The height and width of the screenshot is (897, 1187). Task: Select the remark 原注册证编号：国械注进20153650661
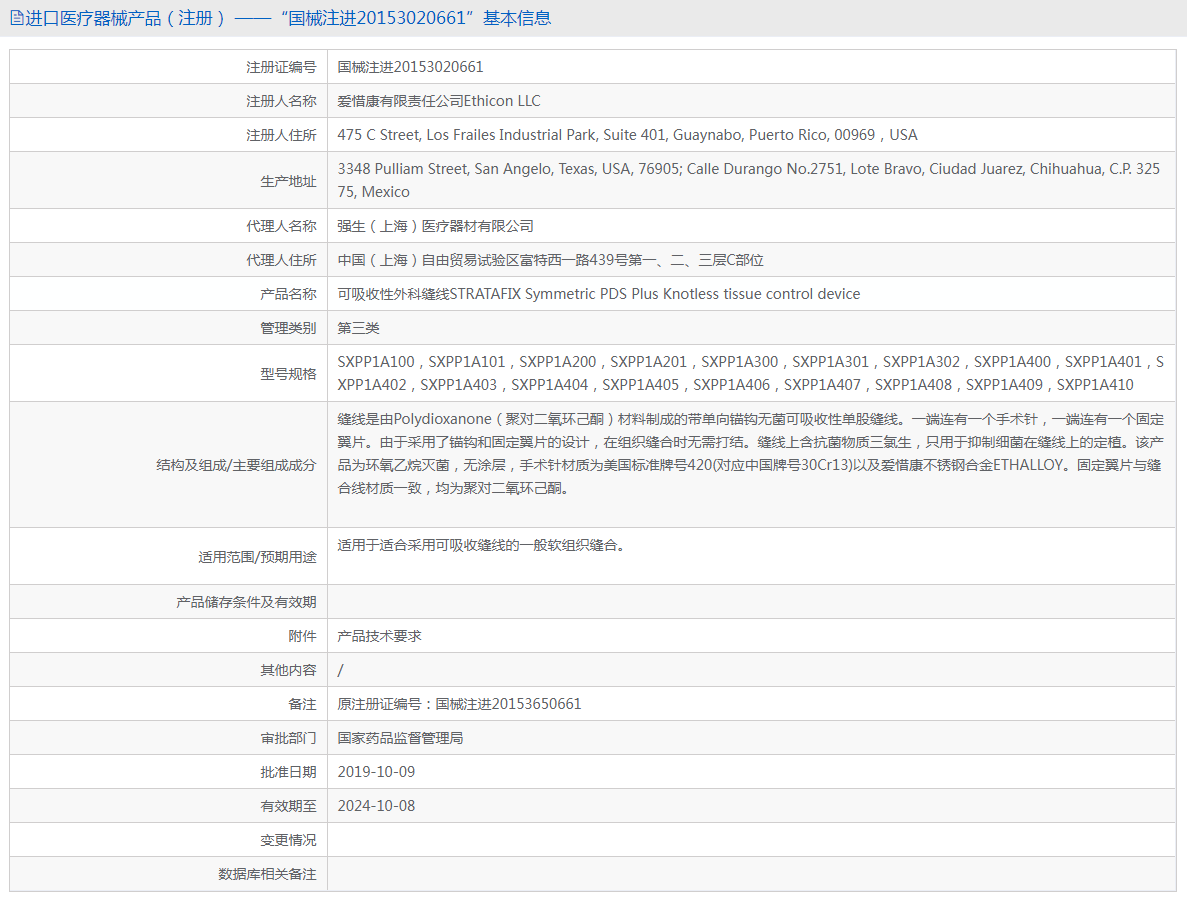[x=460, y=705]
